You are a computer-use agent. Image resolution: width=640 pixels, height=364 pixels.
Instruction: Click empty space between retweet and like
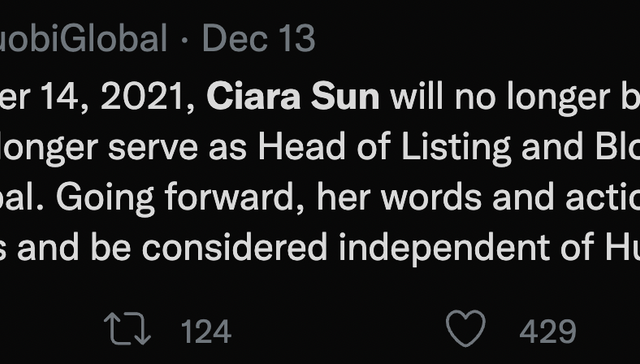[339, 330]
